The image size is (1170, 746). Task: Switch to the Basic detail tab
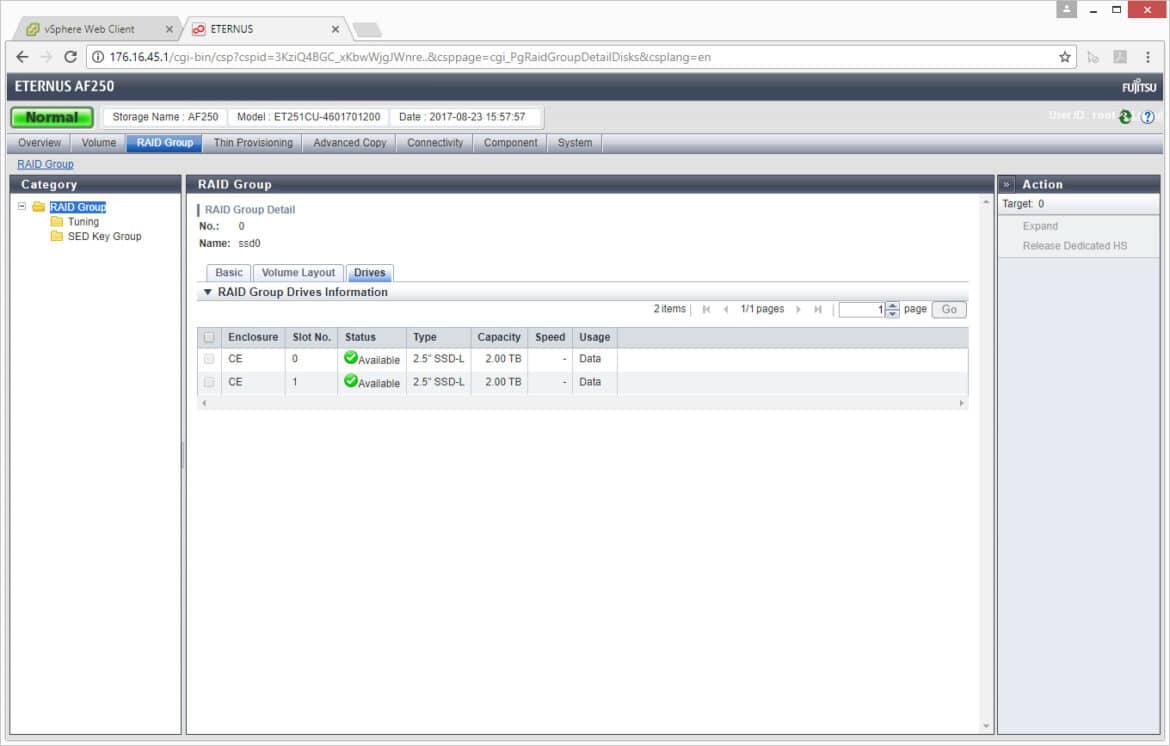pos(229,272)
